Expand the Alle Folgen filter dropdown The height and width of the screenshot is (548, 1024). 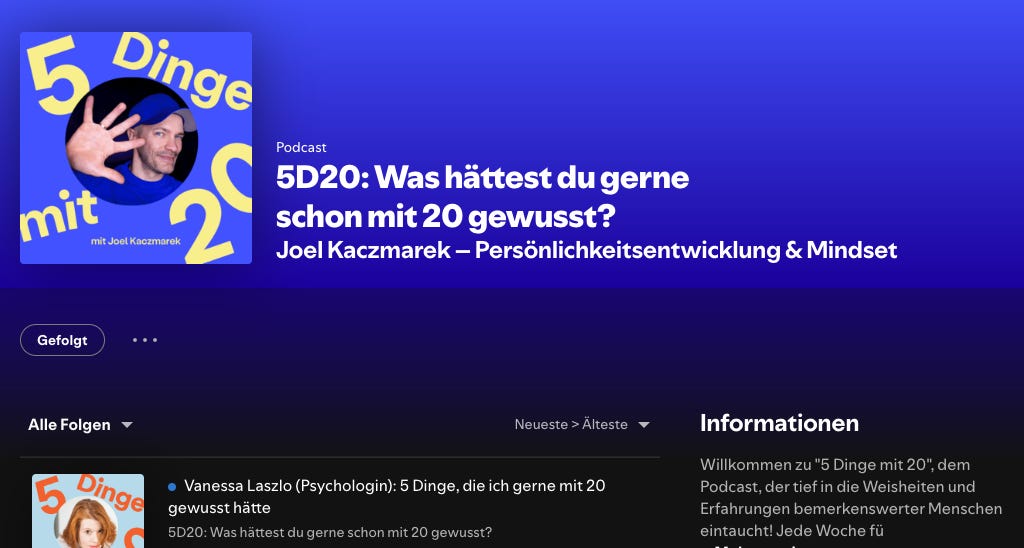80,425
